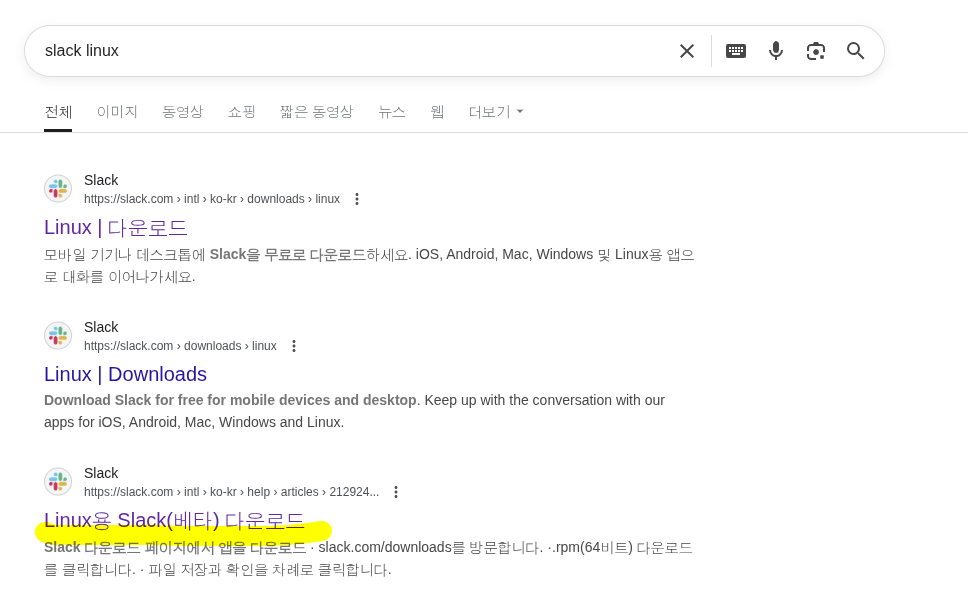968x610 pixels.
Task: Select the 전체 tab
Action: pyautogui.click(x=58, y=112)
